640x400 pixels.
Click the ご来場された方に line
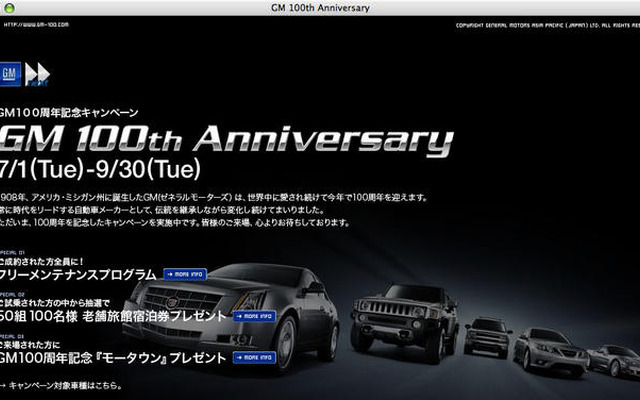point(30,344)
